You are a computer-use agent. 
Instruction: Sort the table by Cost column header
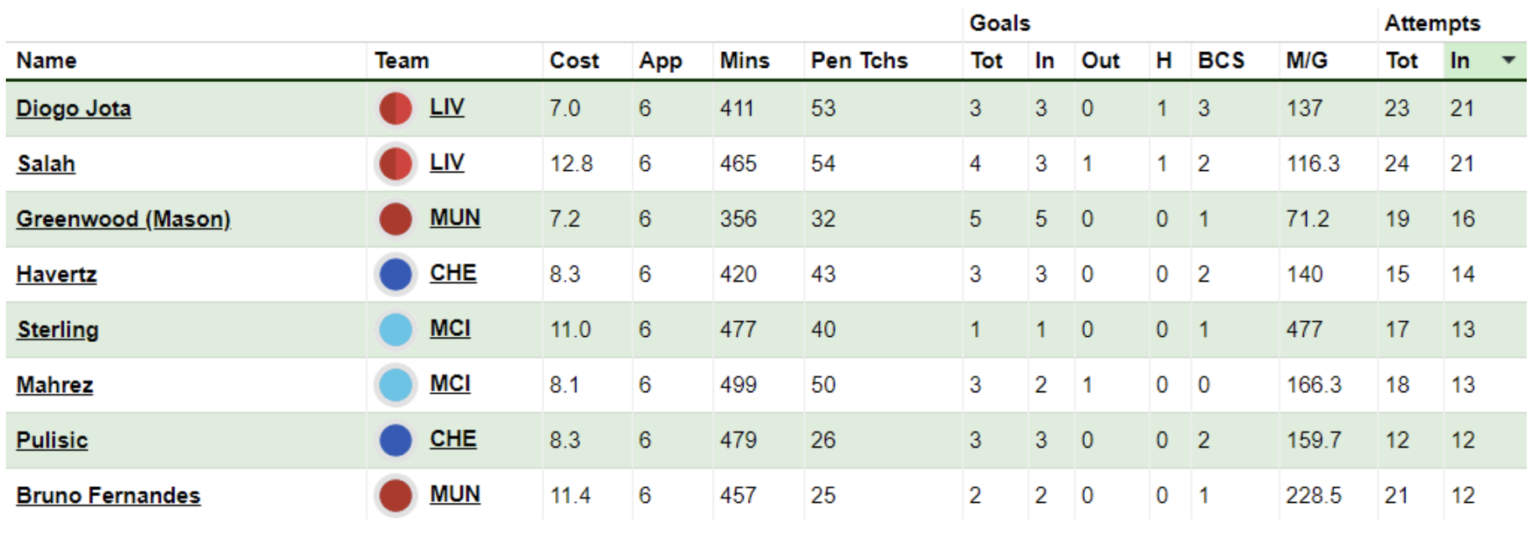574,61
